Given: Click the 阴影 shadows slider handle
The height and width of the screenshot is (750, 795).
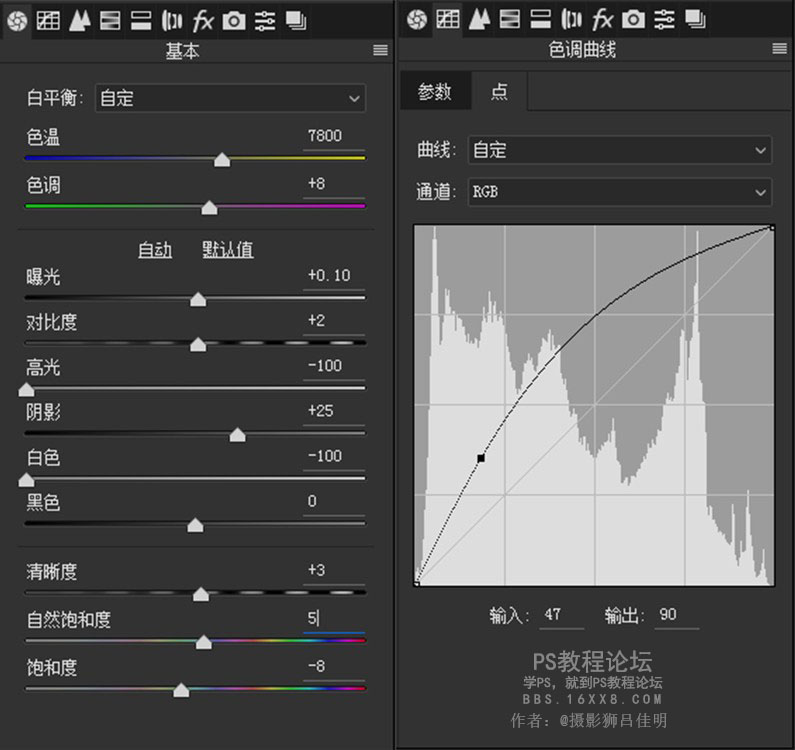Looking at the screenshot, I should coord(237,435).
